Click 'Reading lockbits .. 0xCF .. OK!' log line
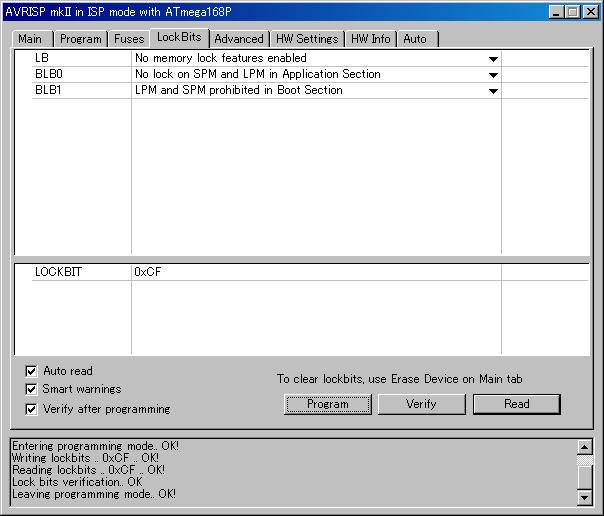The height and width of the screenshot is (516, 604). [x=88, y=470]
